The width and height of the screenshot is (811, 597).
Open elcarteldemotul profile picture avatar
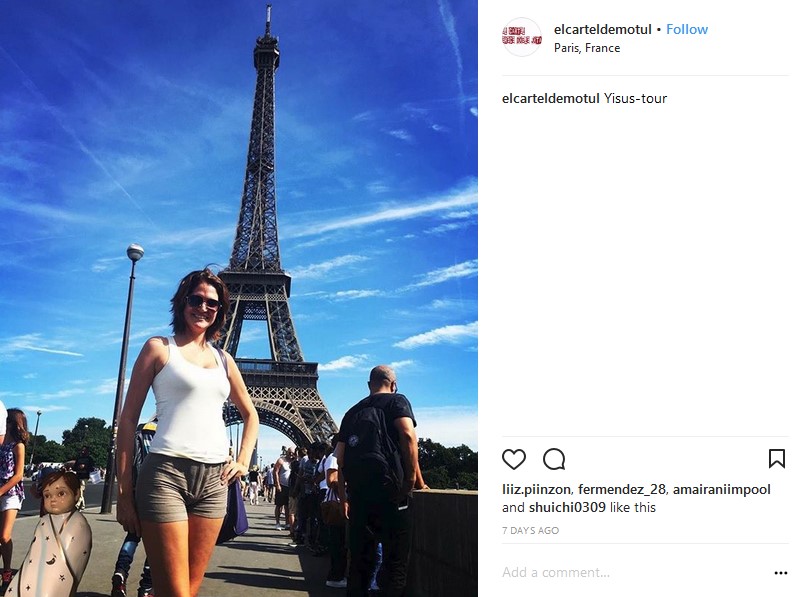(x=521, y=37)
